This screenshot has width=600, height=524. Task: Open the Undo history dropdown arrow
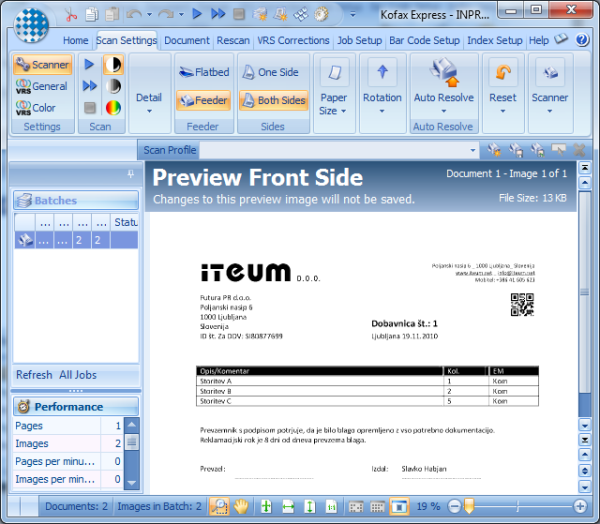click(x=149, y=15)
